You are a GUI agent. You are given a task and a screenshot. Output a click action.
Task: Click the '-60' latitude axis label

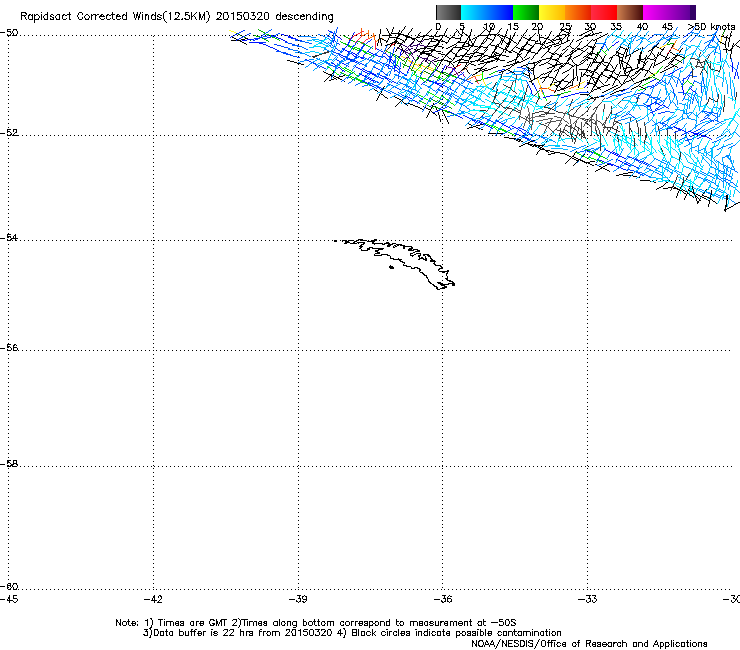point(9,586)
